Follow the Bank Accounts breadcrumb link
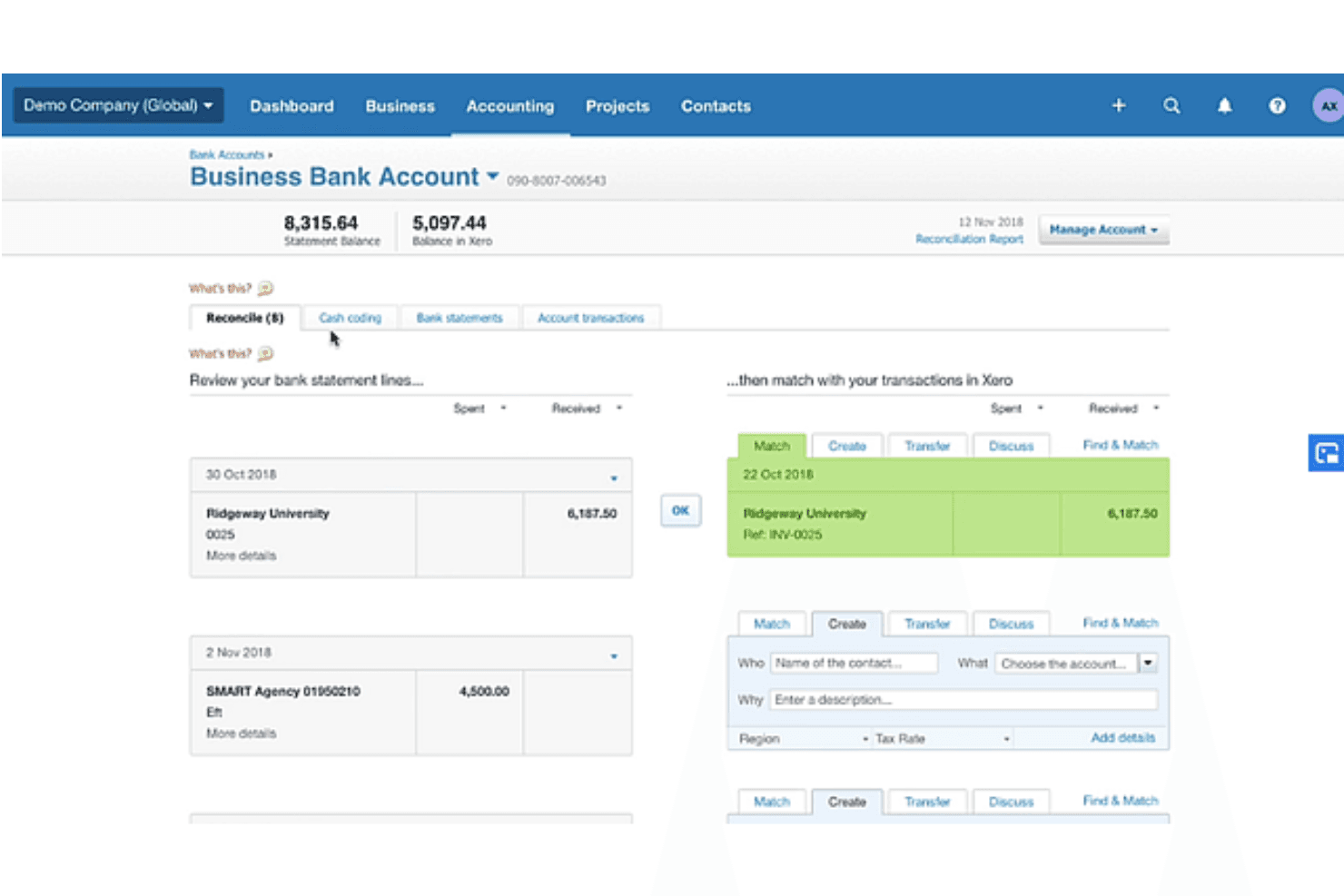The image size is (1344, 896). [x=227, y=155]
